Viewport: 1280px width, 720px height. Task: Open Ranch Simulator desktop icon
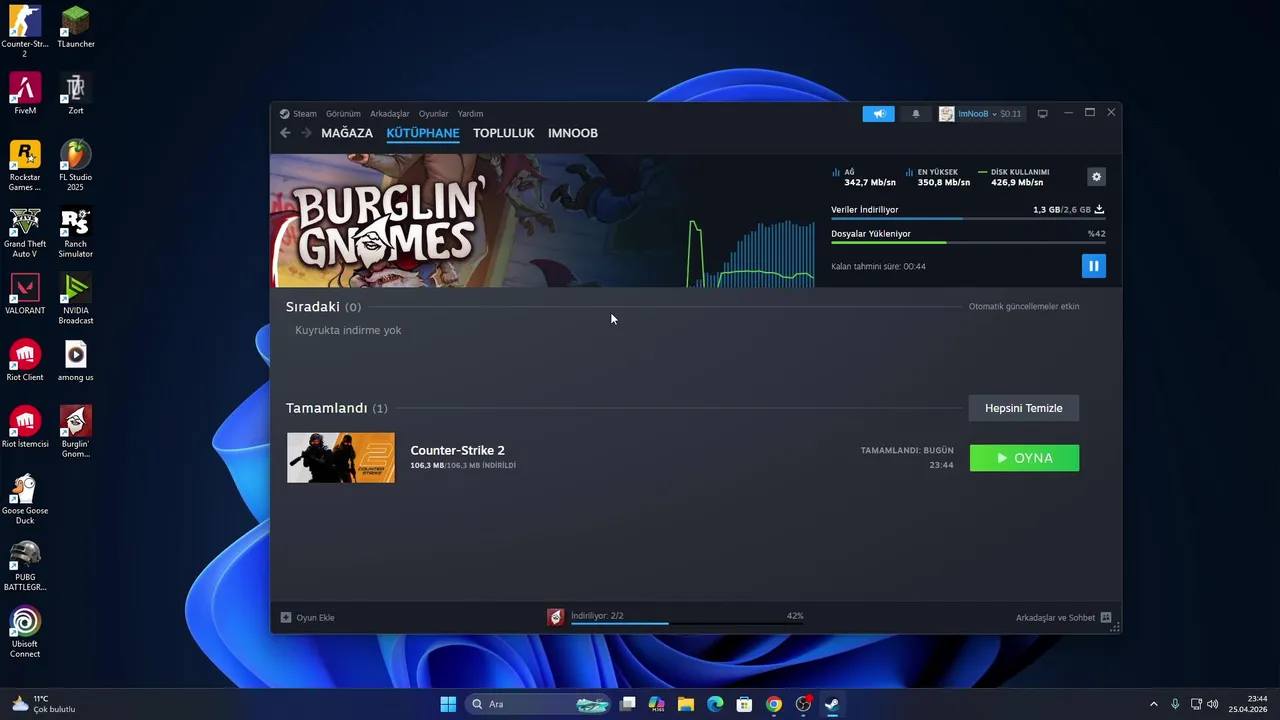click(76, 232)
